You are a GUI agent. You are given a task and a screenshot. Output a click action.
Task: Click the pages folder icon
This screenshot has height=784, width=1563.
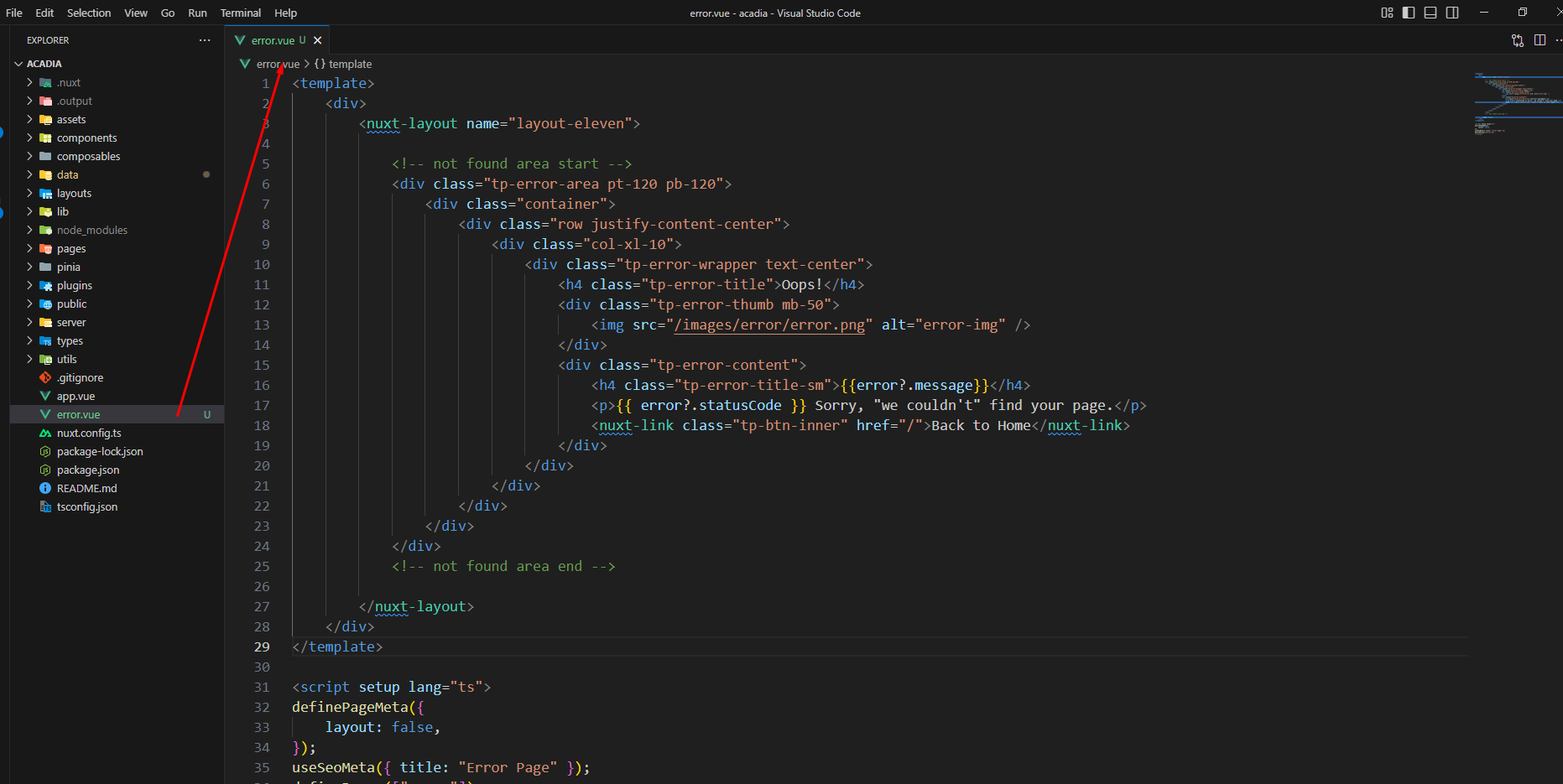click(x=46, y=248)
